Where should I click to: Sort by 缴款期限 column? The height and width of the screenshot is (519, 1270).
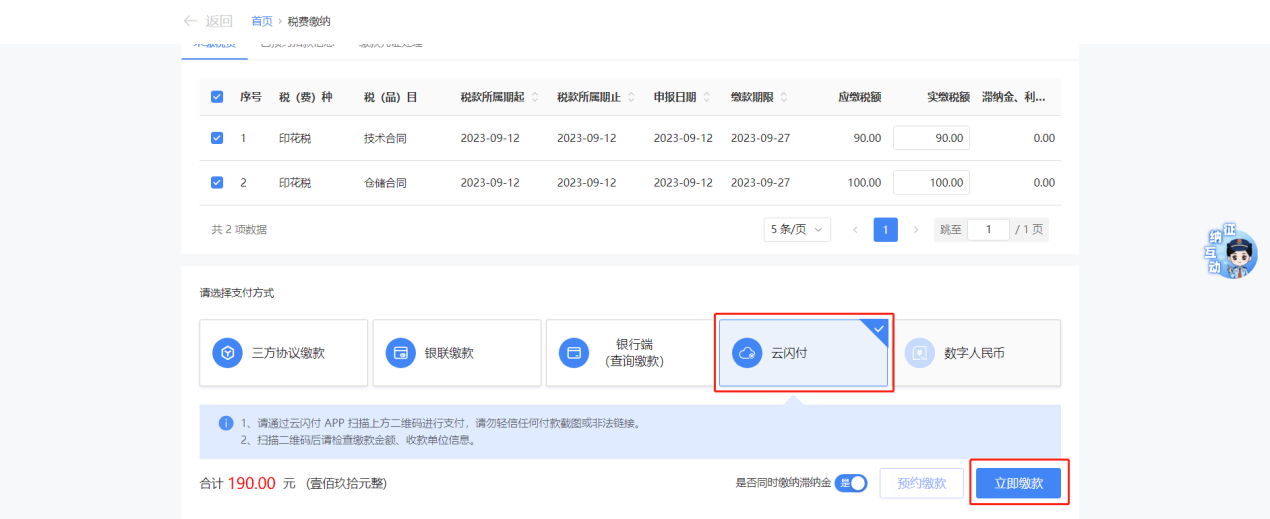click(783, 97)
